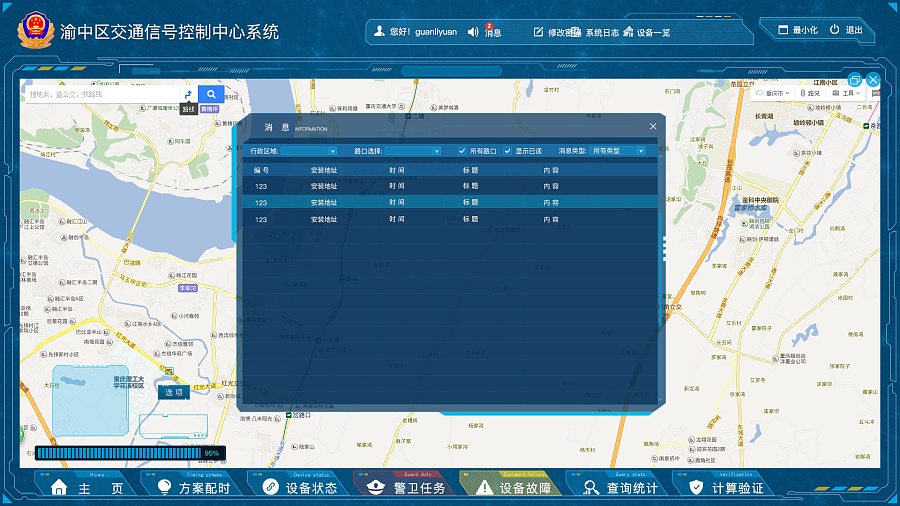Click the map panel restore-window icon
Screen dimensions: 900x506
pos(855,80)
